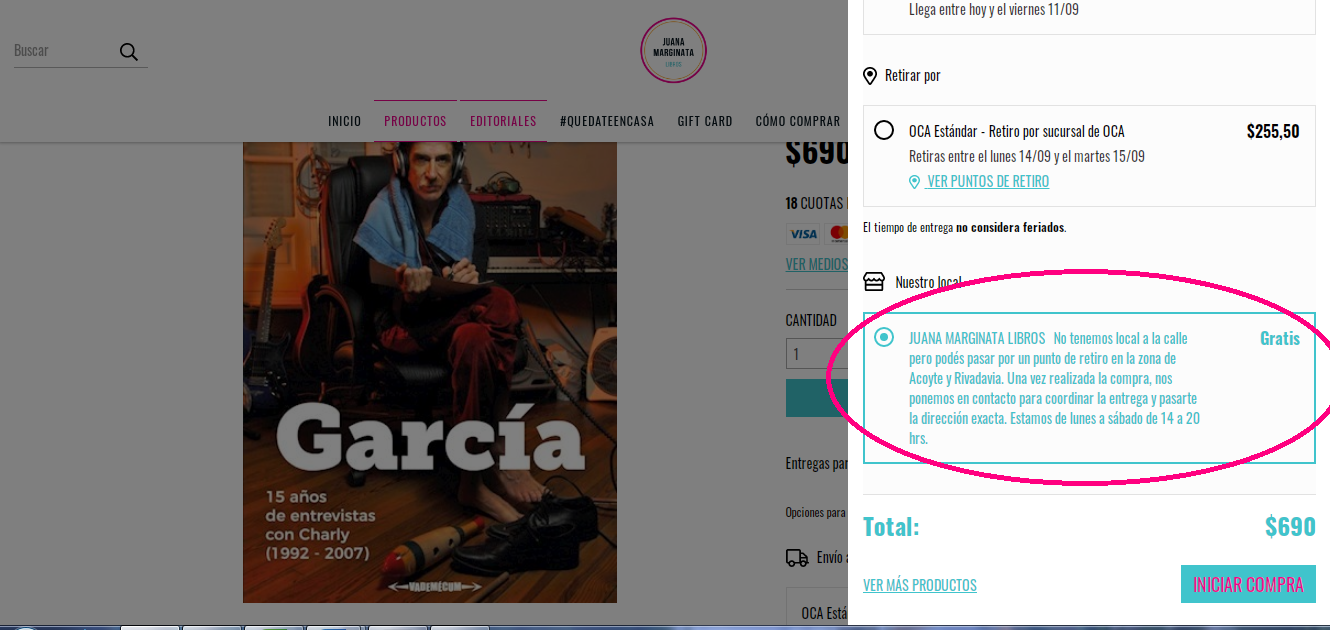Follow the VER MÁS PRODUCTOS link

(x=920, y=585)
